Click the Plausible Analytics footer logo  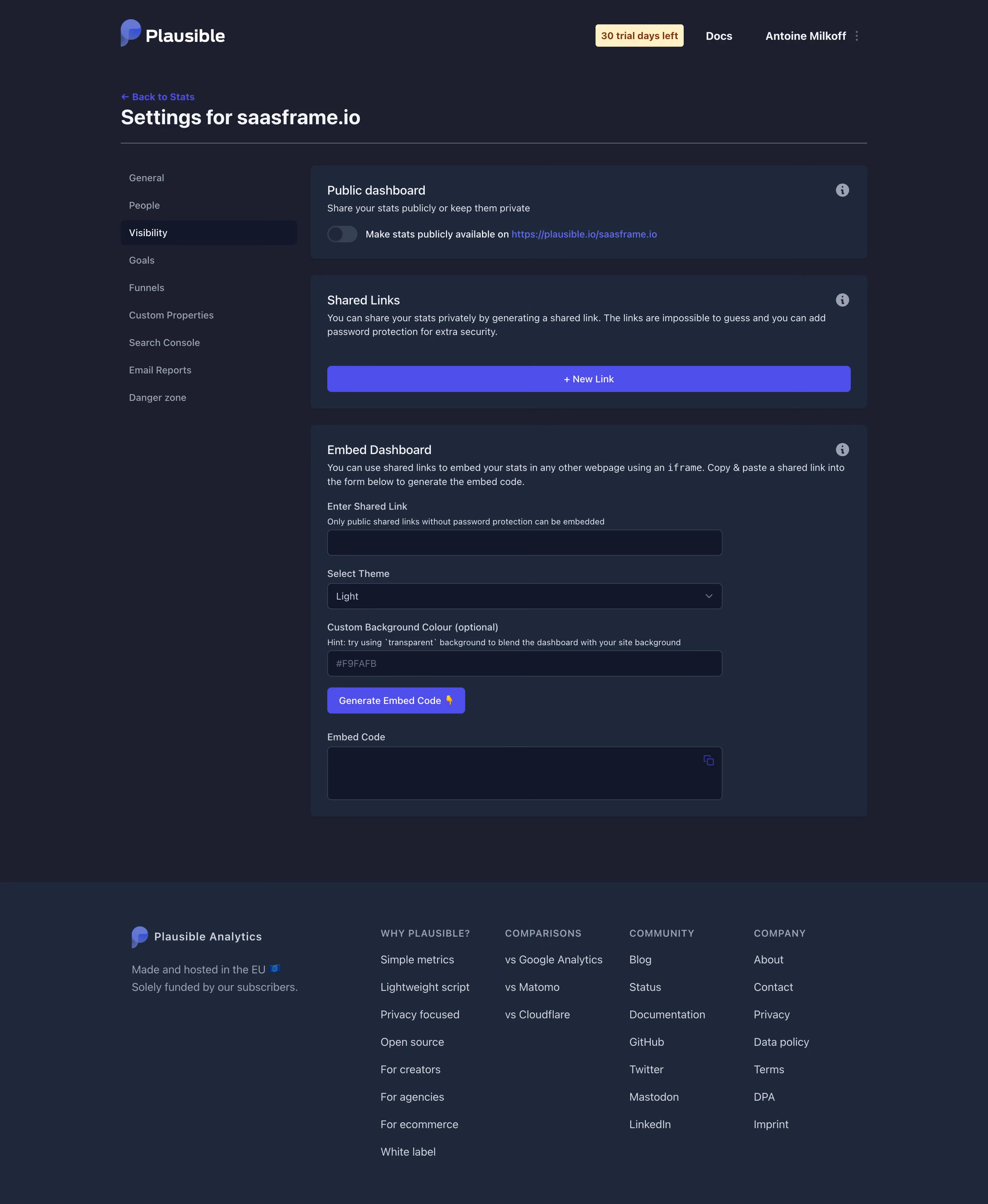(196, 936)
